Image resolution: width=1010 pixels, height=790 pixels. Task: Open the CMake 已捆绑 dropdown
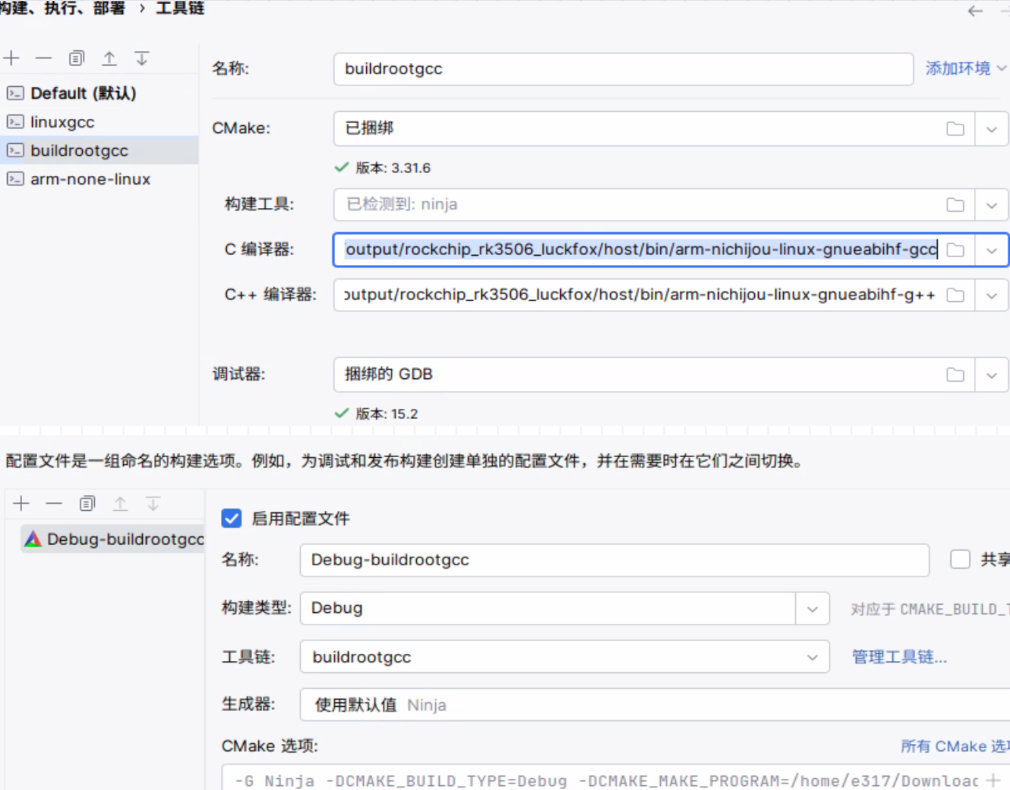(991, 128)
